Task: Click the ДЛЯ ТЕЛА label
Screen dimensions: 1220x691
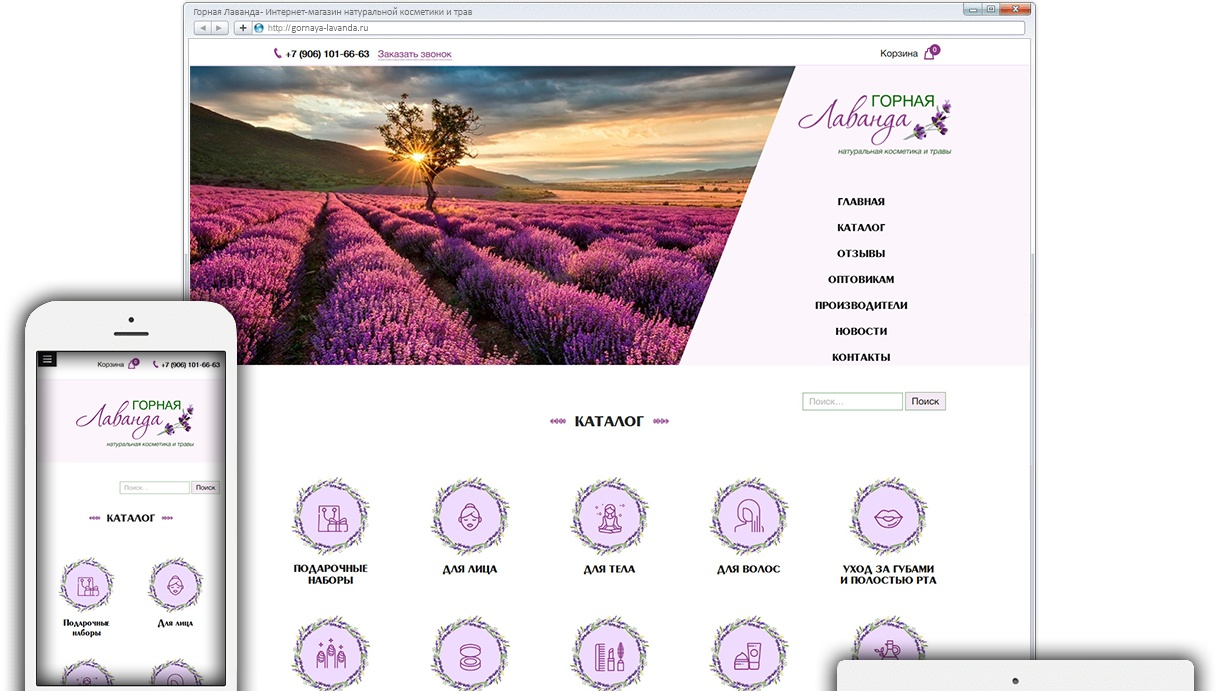Action: [609, 569]
